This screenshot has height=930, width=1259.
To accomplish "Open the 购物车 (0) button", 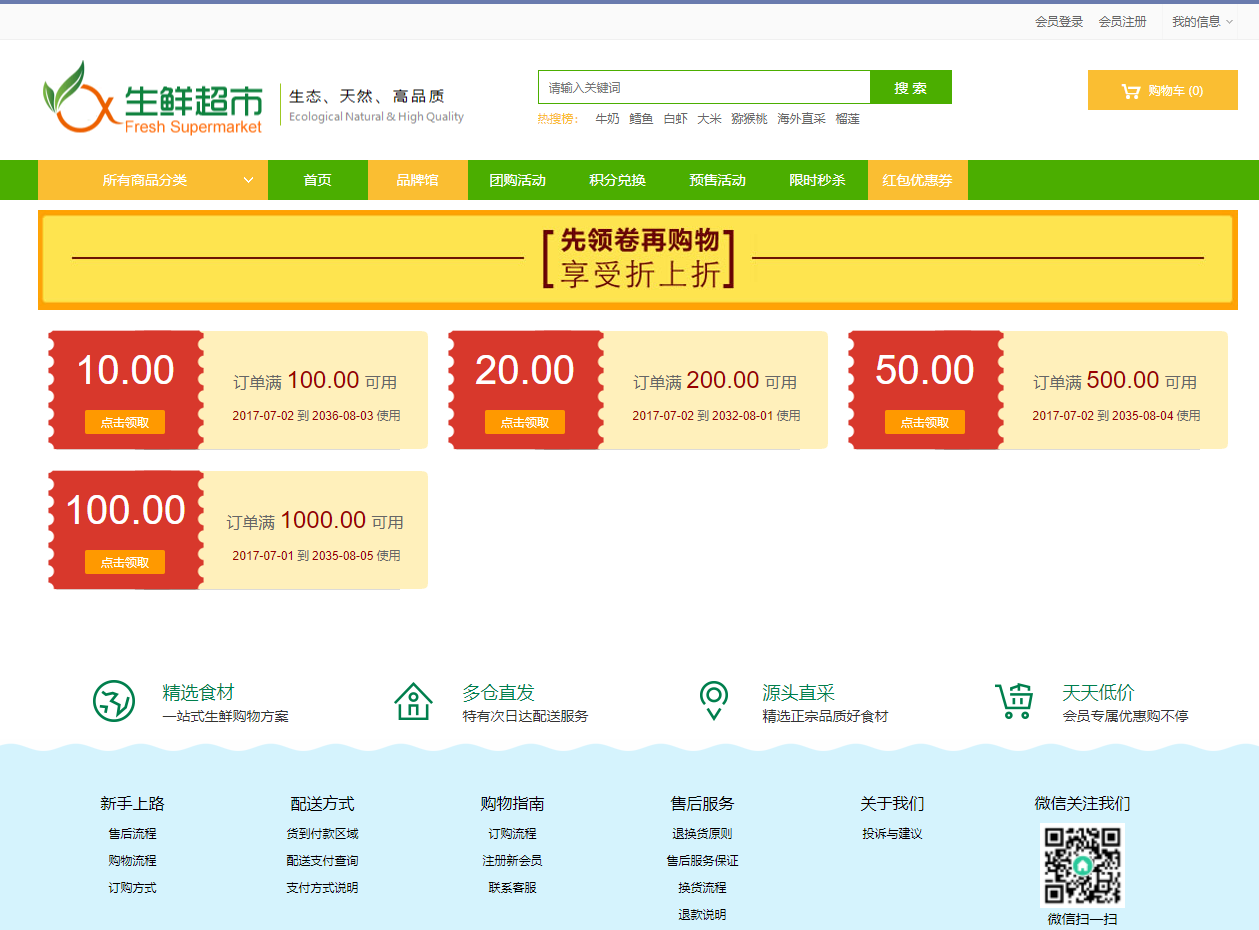I will tap(1163, 90).
